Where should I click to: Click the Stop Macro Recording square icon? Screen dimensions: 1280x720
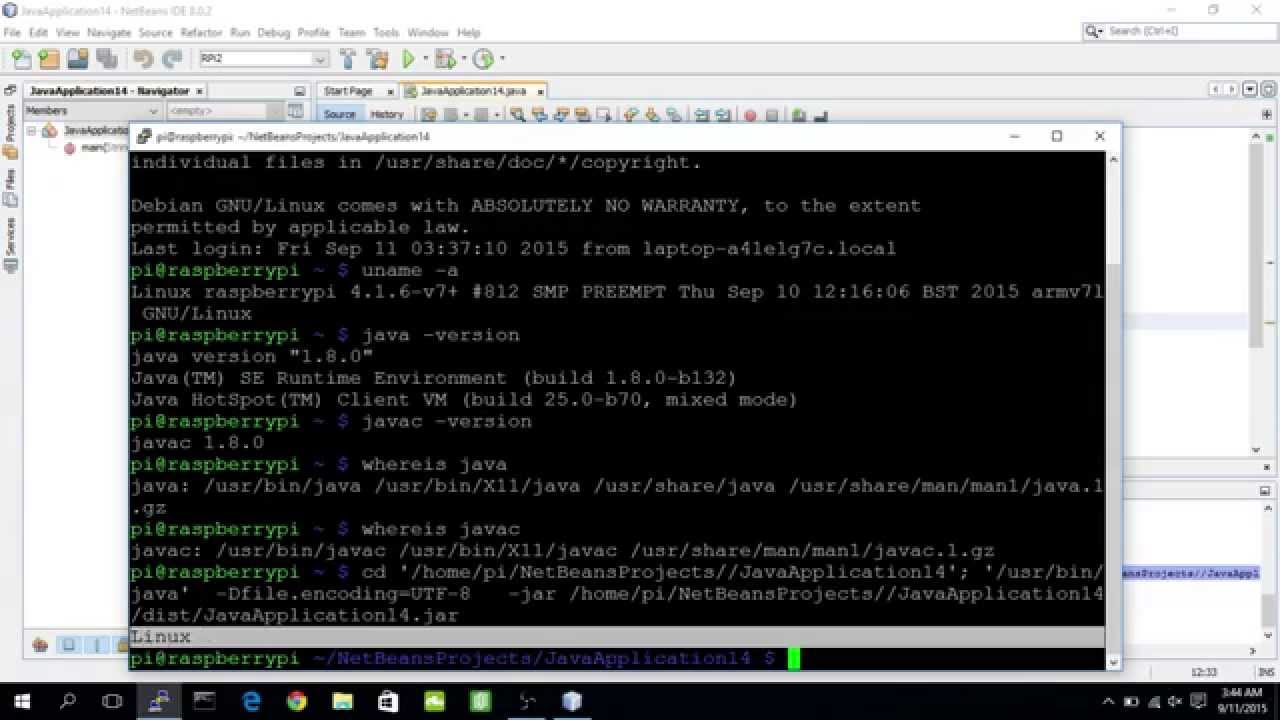771,115
